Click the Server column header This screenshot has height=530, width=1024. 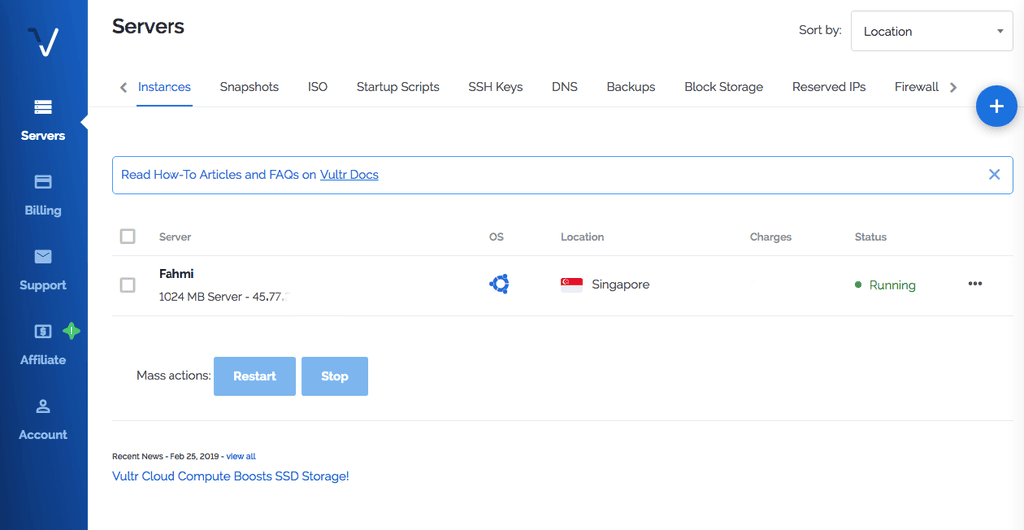(x=175, y=237)
